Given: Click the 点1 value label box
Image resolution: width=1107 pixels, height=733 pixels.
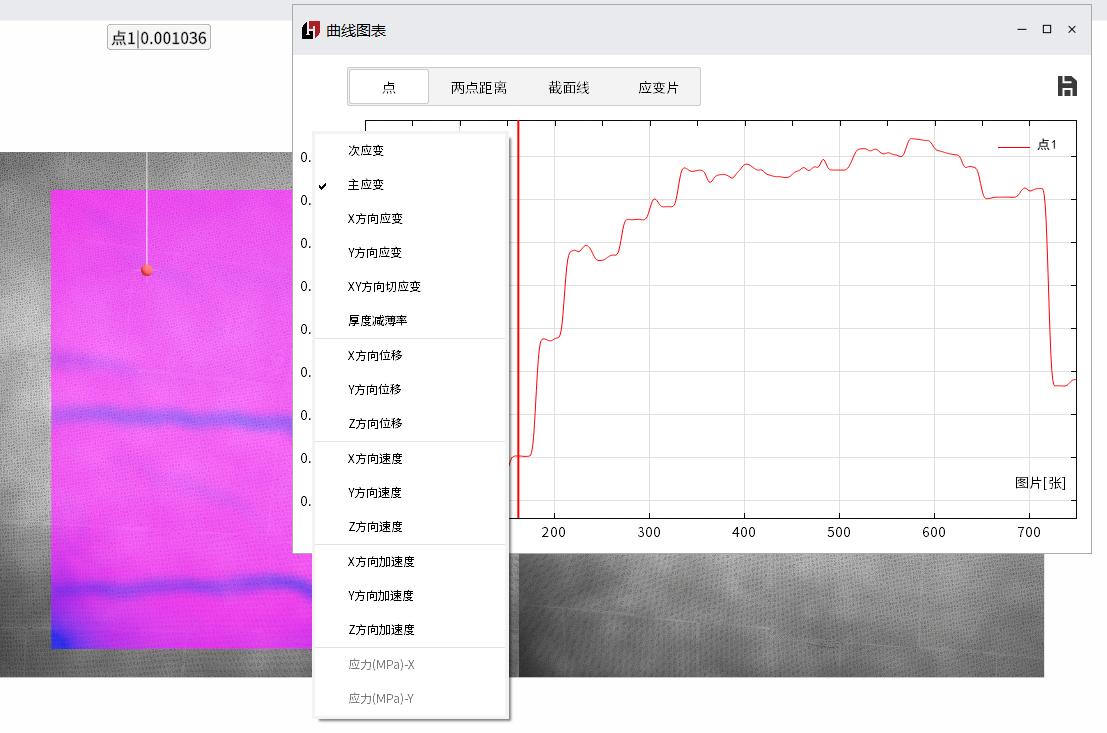Looking at the screenshot, I should click(159, 38).
